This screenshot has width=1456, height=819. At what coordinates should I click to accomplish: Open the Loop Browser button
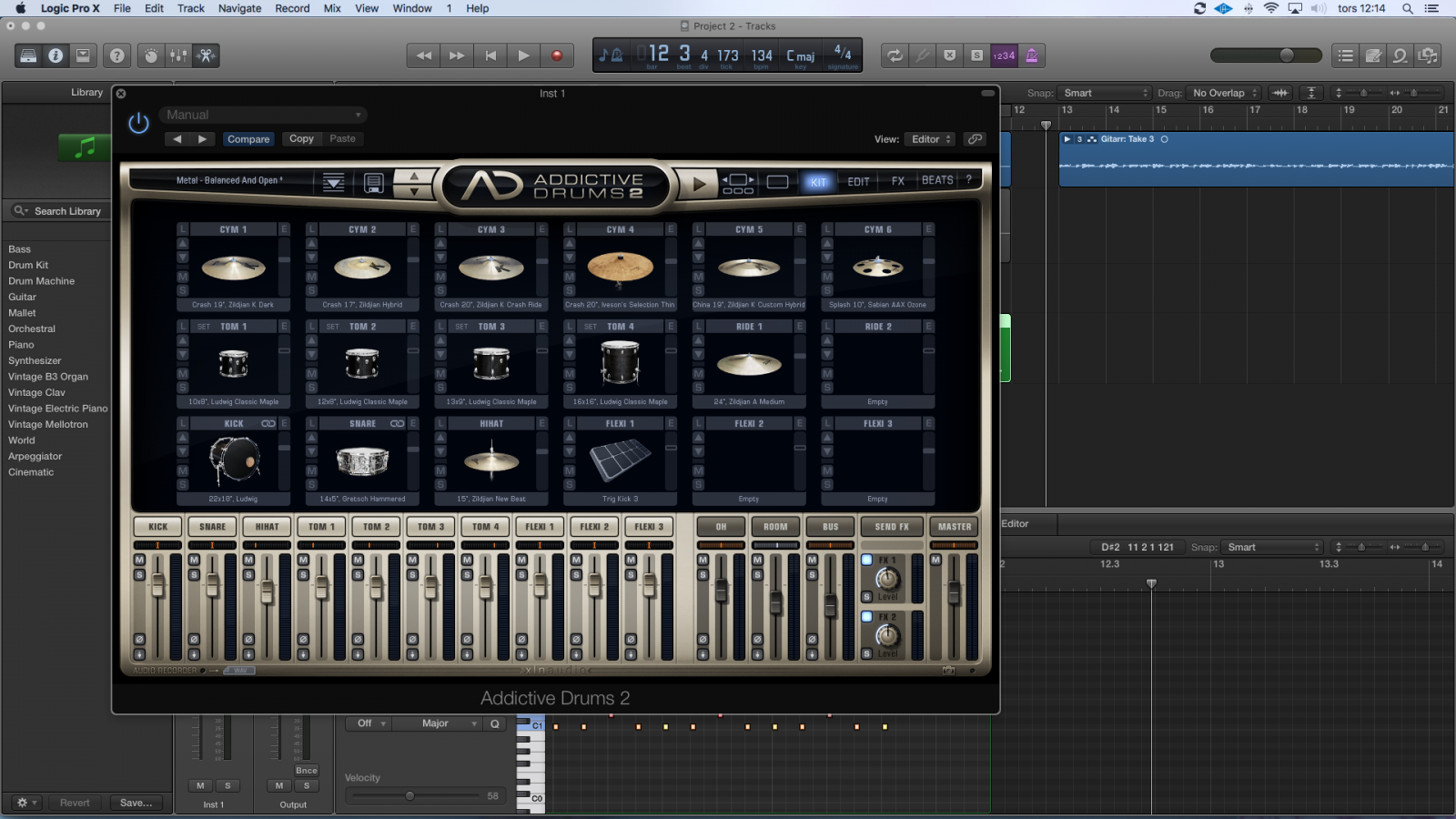[x=1400, y=56]
